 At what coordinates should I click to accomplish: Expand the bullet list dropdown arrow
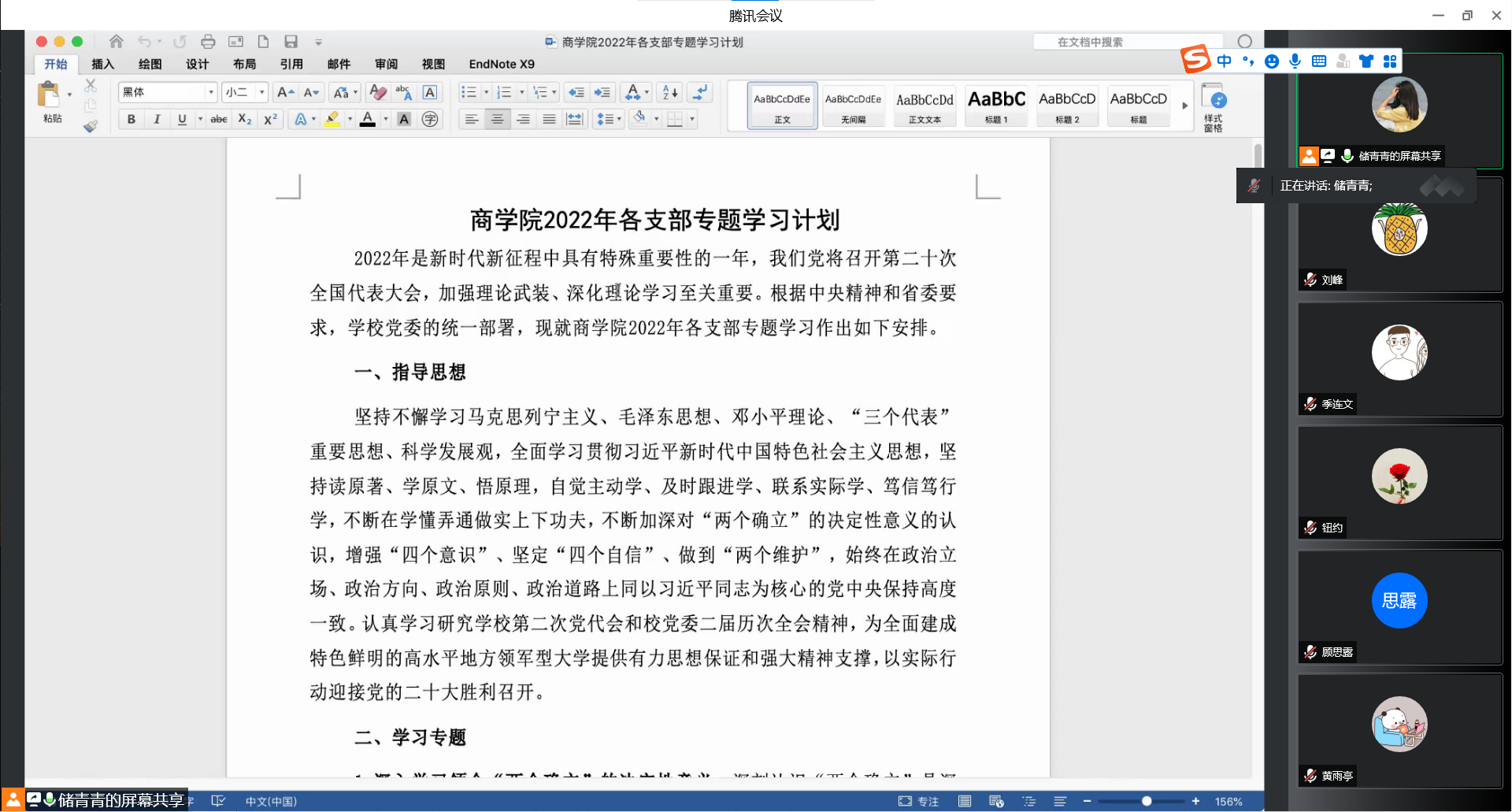coord(486,92)
